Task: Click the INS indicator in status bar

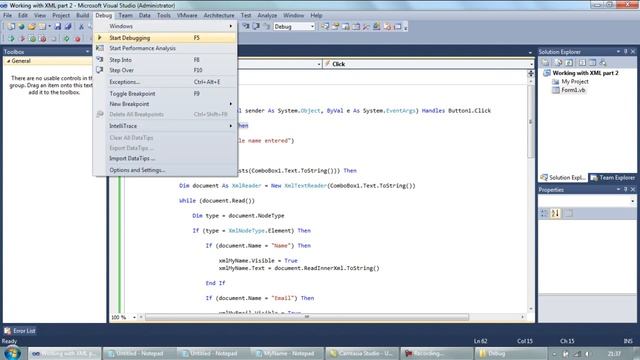Action: [x=628, y=341]
